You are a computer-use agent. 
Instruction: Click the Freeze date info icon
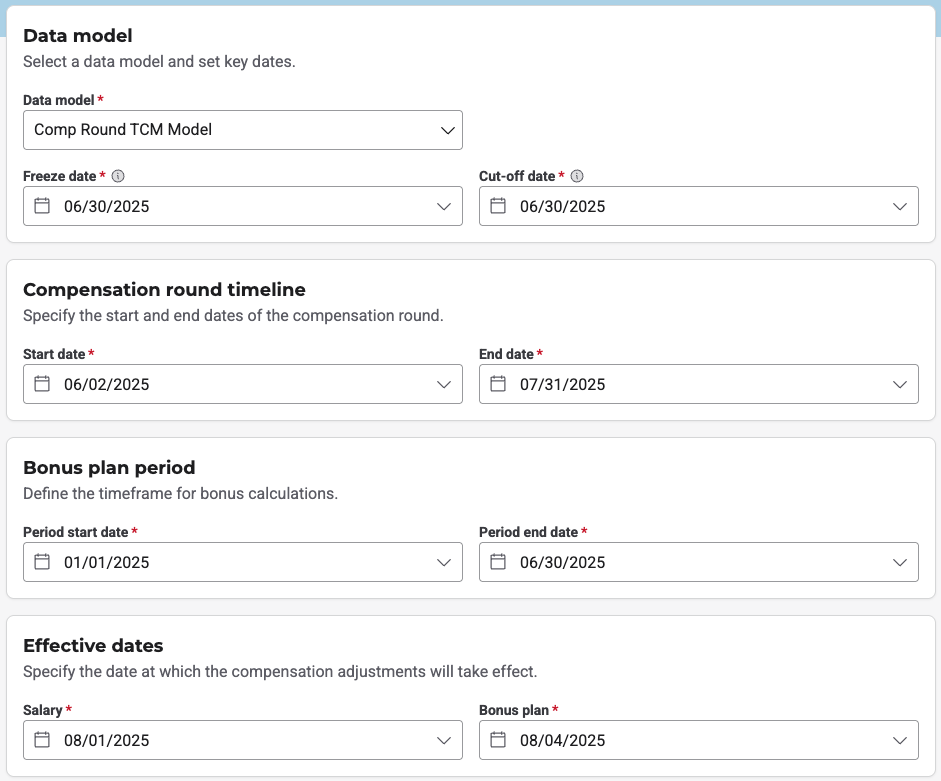click(118, 177)
